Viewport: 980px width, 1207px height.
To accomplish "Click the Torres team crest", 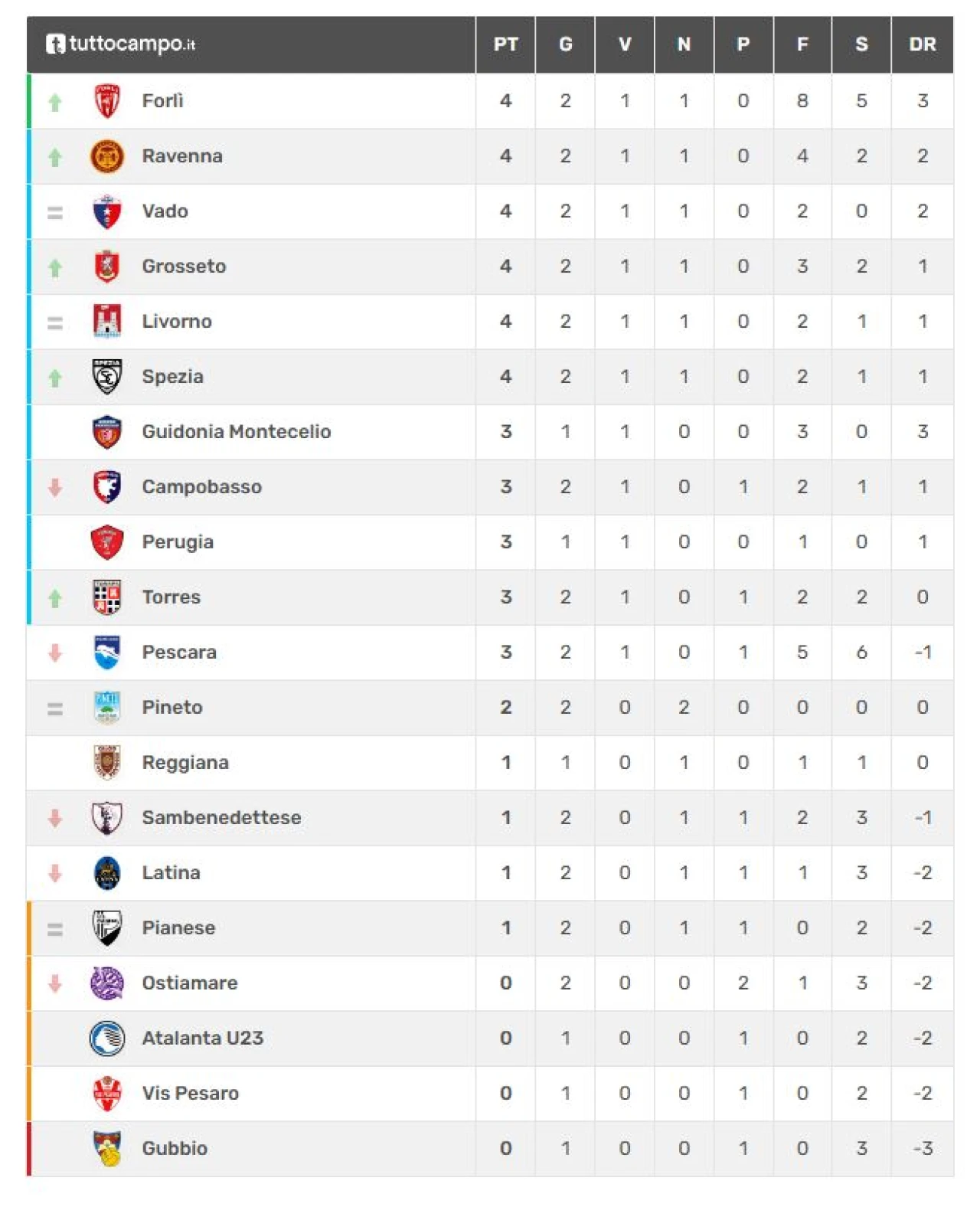I will click(107, 597).
